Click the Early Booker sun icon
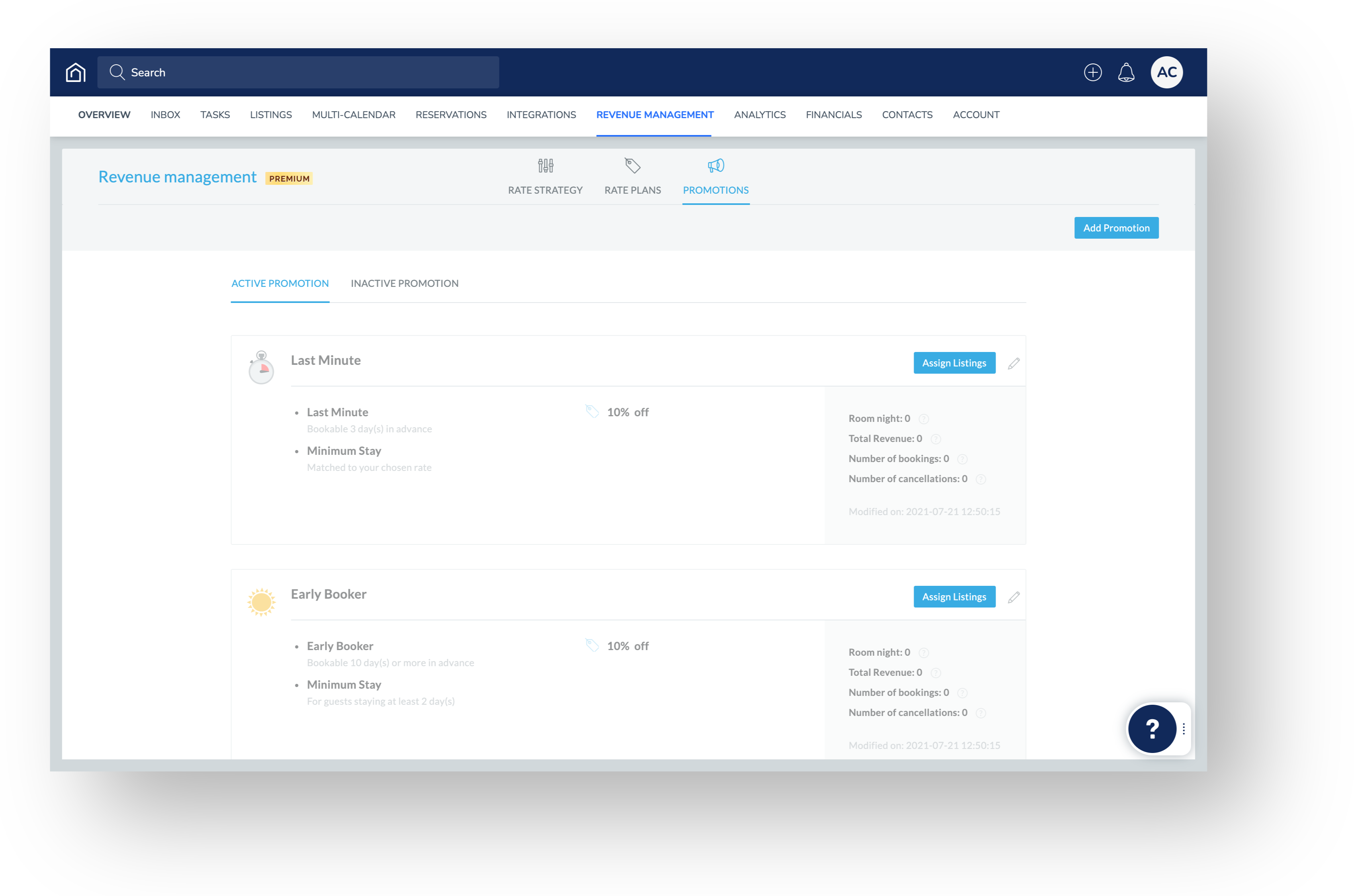 (261, 602)
